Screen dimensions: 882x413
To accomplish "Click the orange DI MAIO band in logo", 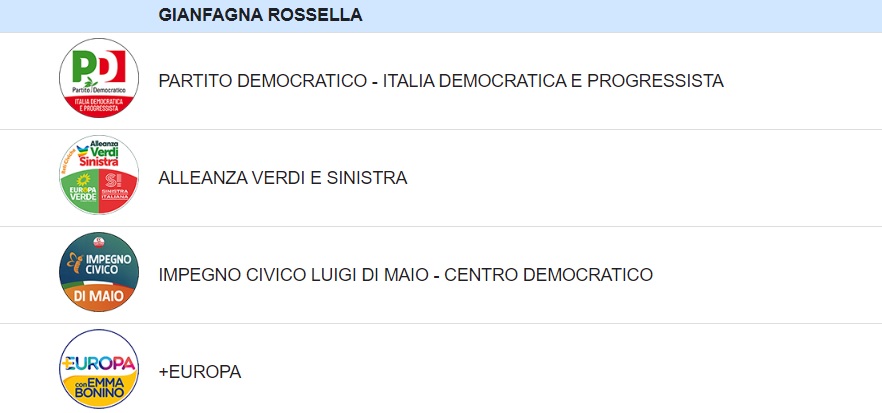I will click(99, 296).
